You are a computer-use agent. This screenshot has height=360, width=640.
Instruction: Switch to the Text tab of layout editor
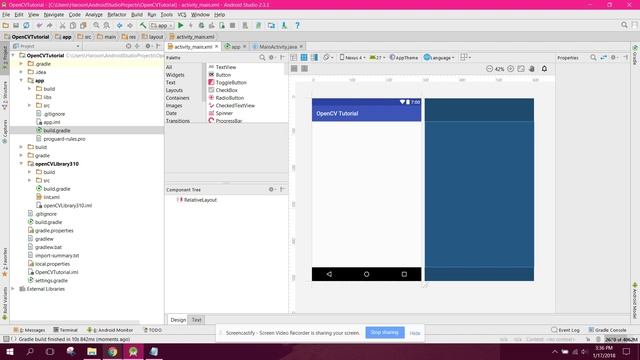point(197,320)
